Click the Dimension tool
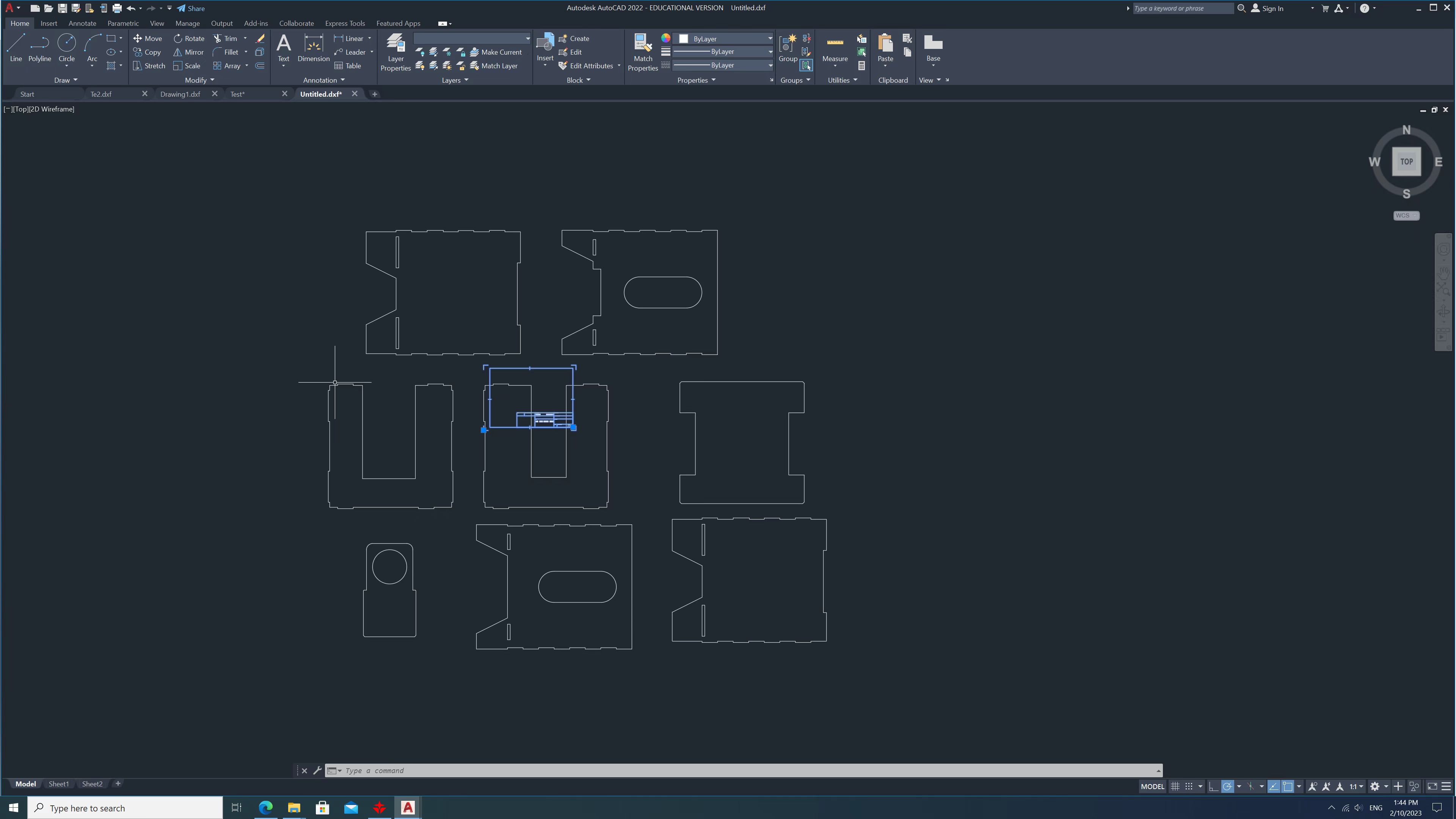1456x819 pixels. (313, 47)
